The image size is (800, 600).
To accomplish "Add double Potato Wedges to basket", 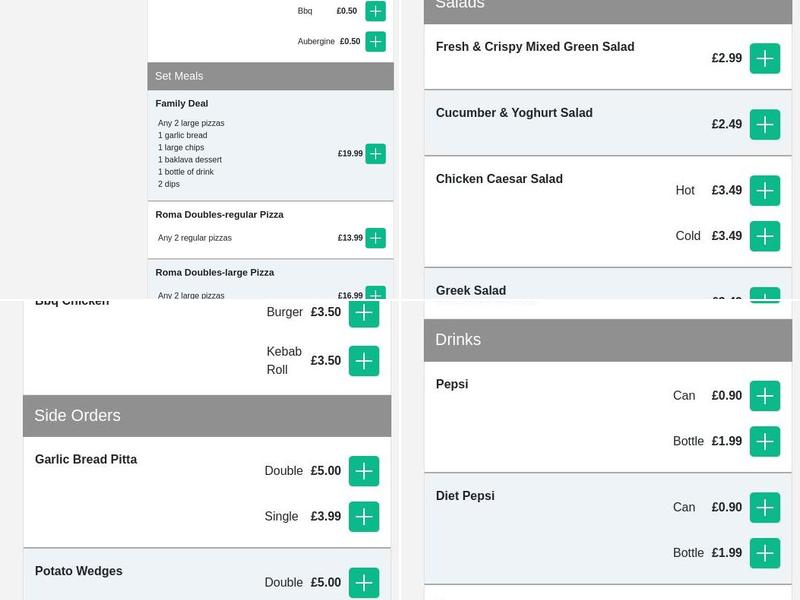I will click(364, 583).
